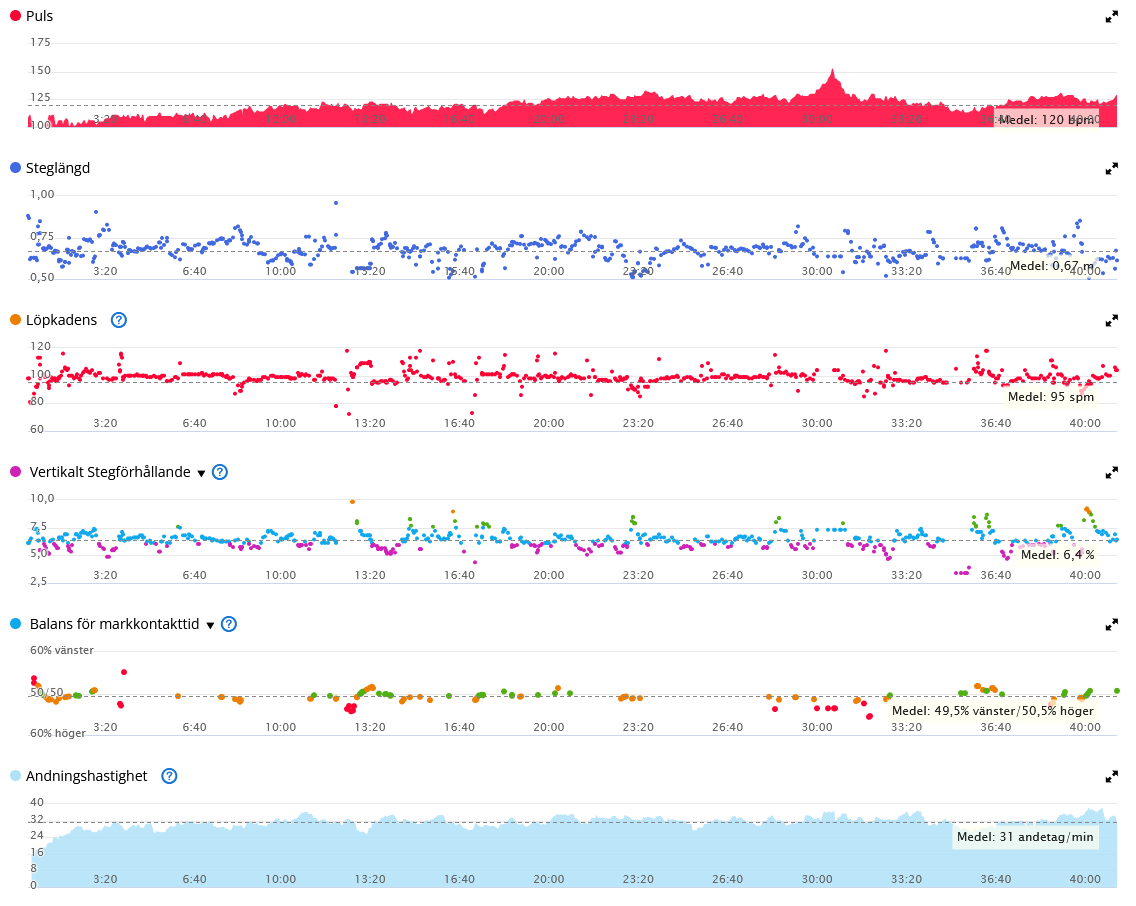This screenshot has height=906, width=1136.
Task: Open help for Andningshastighet
Action: click(169, 776)
